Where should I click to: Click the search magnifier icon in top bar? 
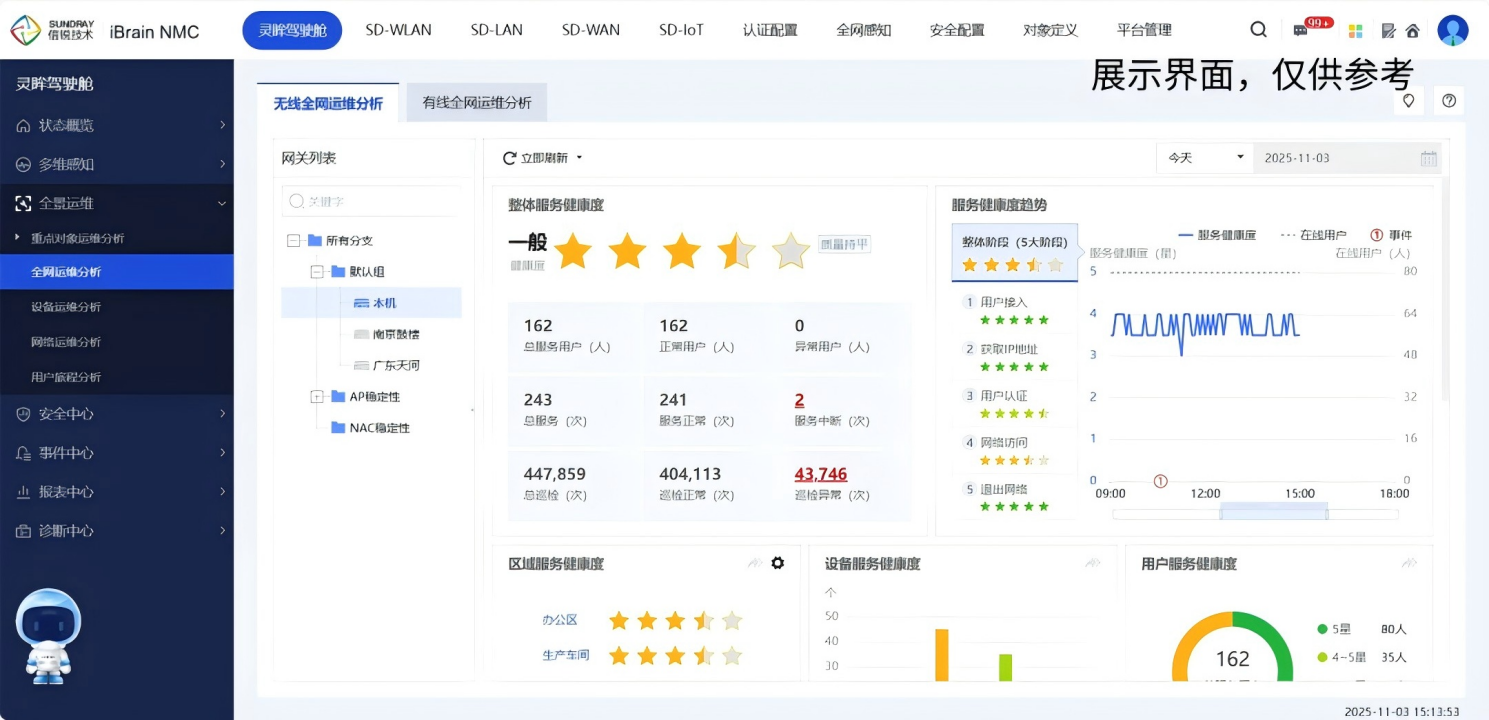pyautogui.click(x=1258, y=30)
